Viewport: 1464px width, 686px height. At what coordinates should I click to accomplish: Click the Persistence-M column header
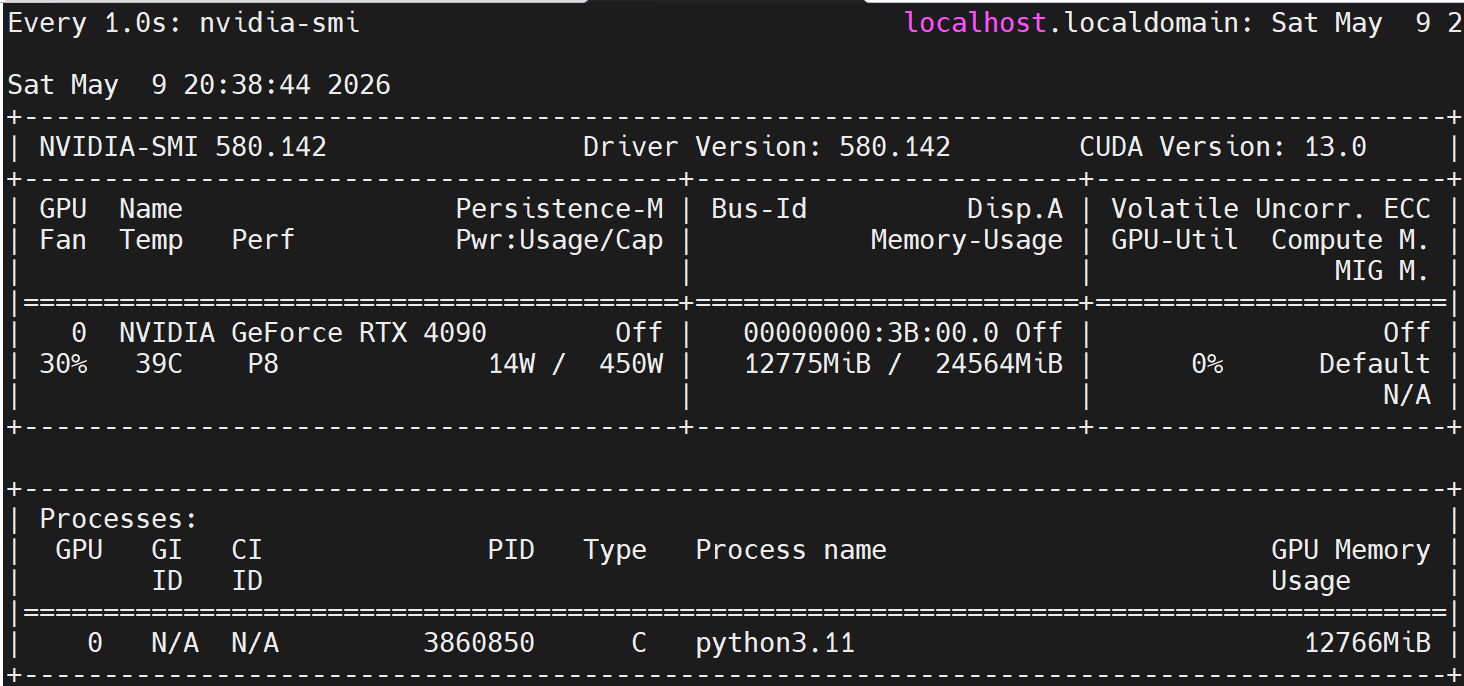tap(559, 209)
